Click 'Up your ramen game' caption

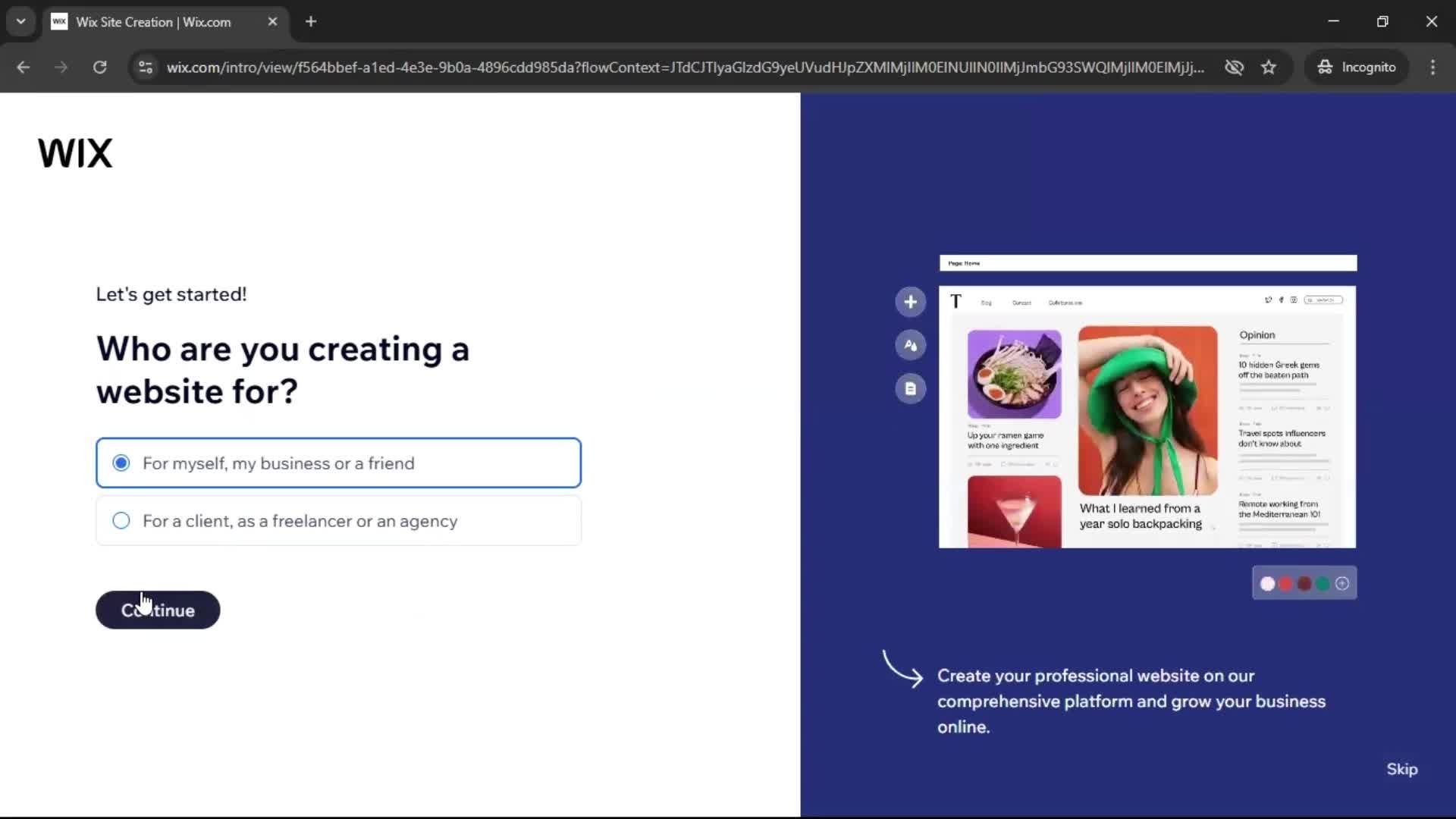click(x=1005, y=440)
